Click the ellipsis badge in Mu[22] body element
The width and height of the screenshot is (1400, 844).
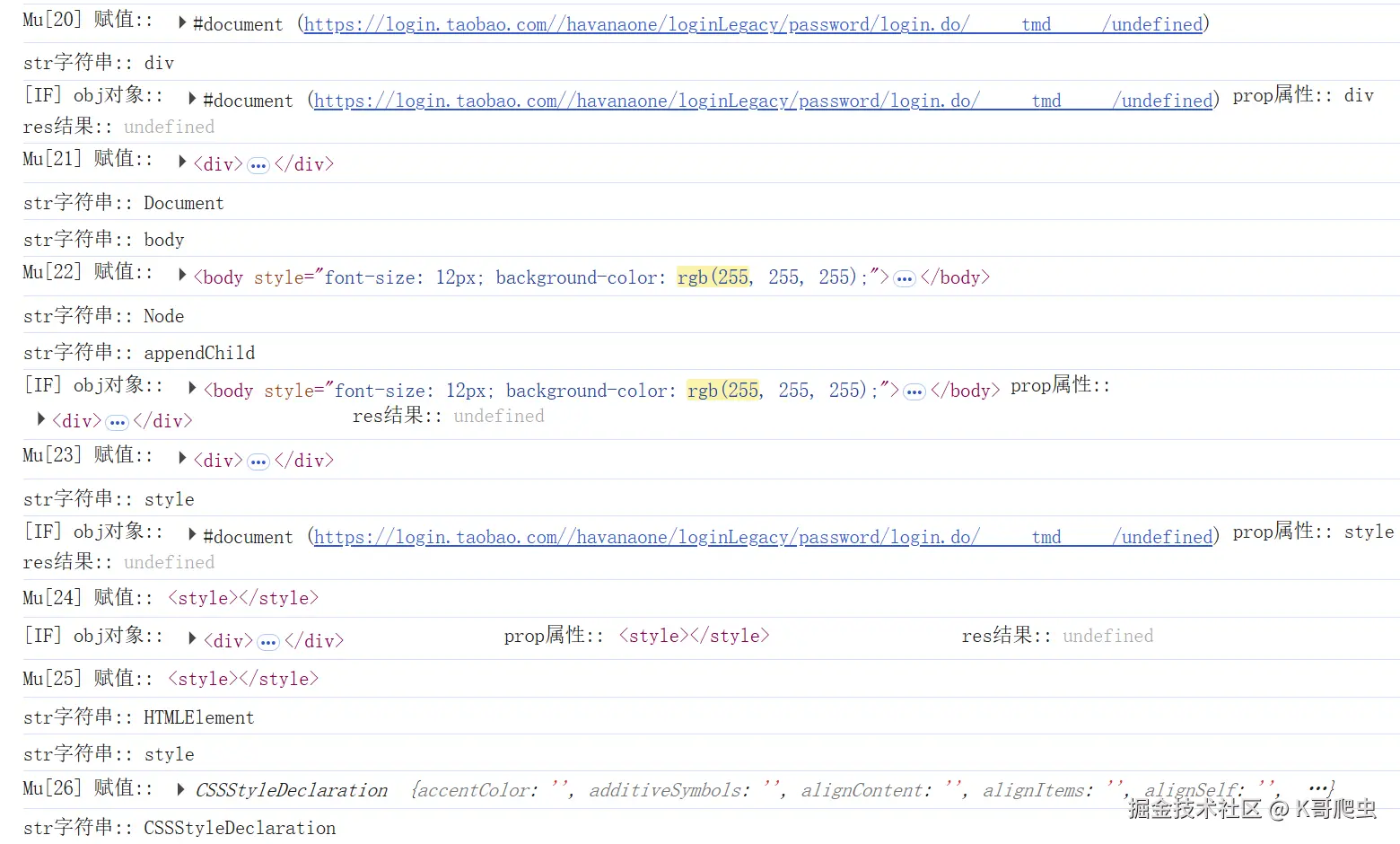click(x=905, y=278)
